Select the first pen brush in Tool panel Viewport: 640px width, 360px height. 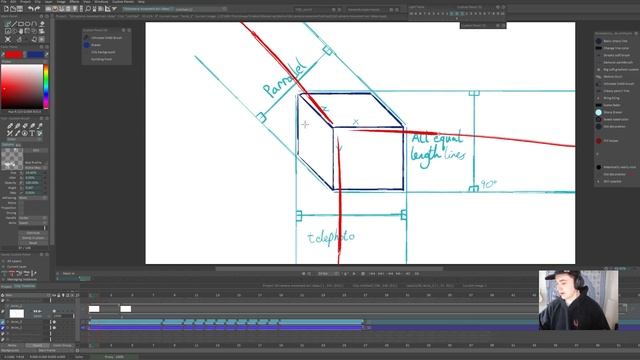[x=10, y=126]
